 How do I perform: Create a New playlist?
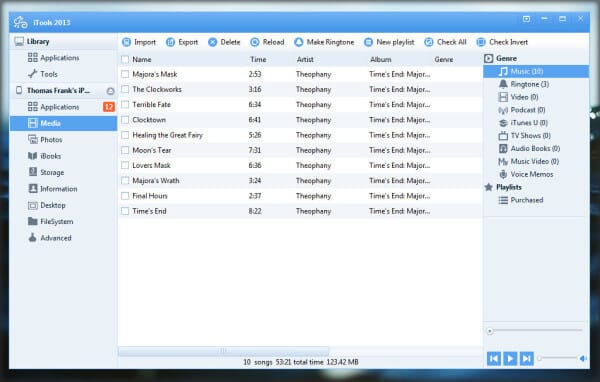(389, 42)
